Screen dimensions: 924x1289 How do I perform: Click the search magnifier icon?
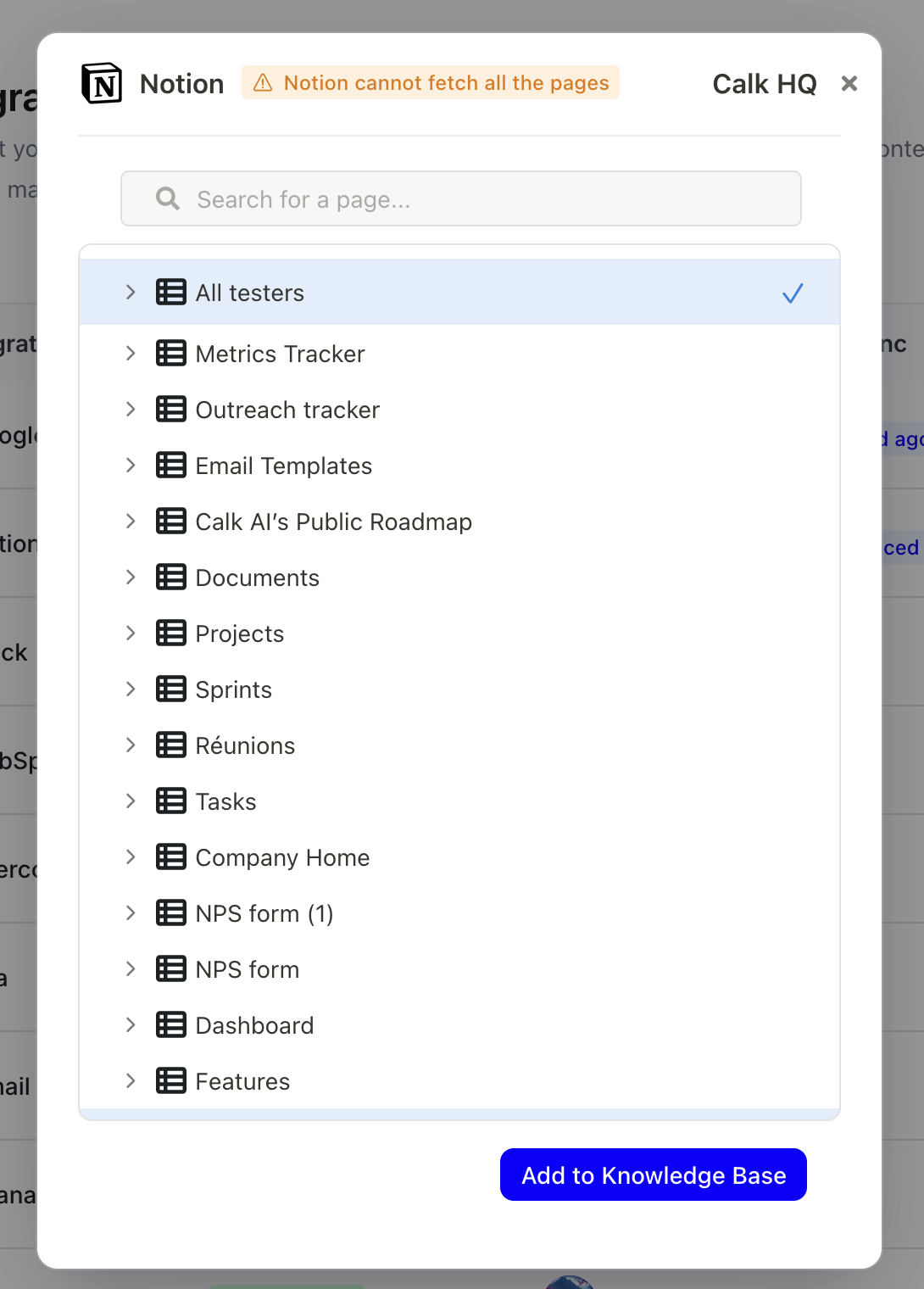[168, 198]
